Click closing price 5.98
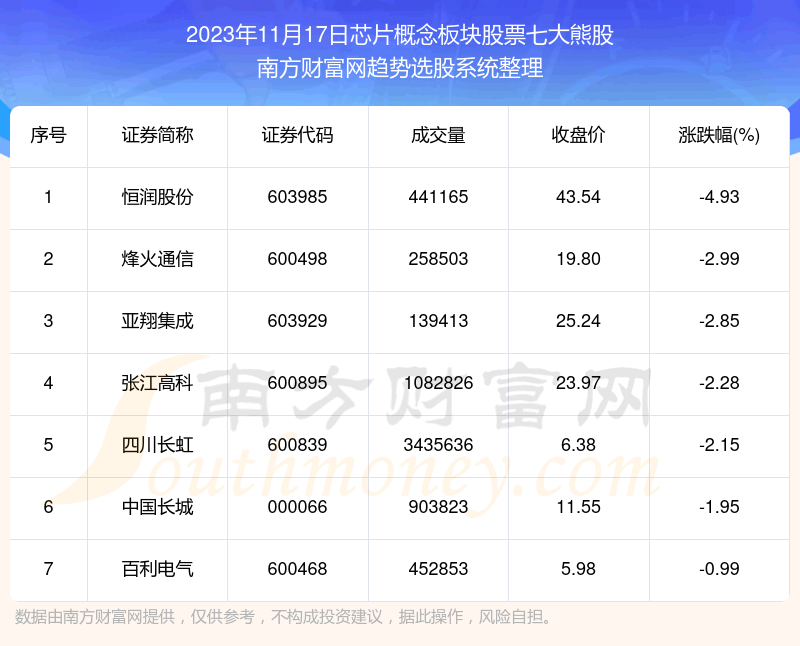This screenshot has width=800, height=646. (578, 569)
